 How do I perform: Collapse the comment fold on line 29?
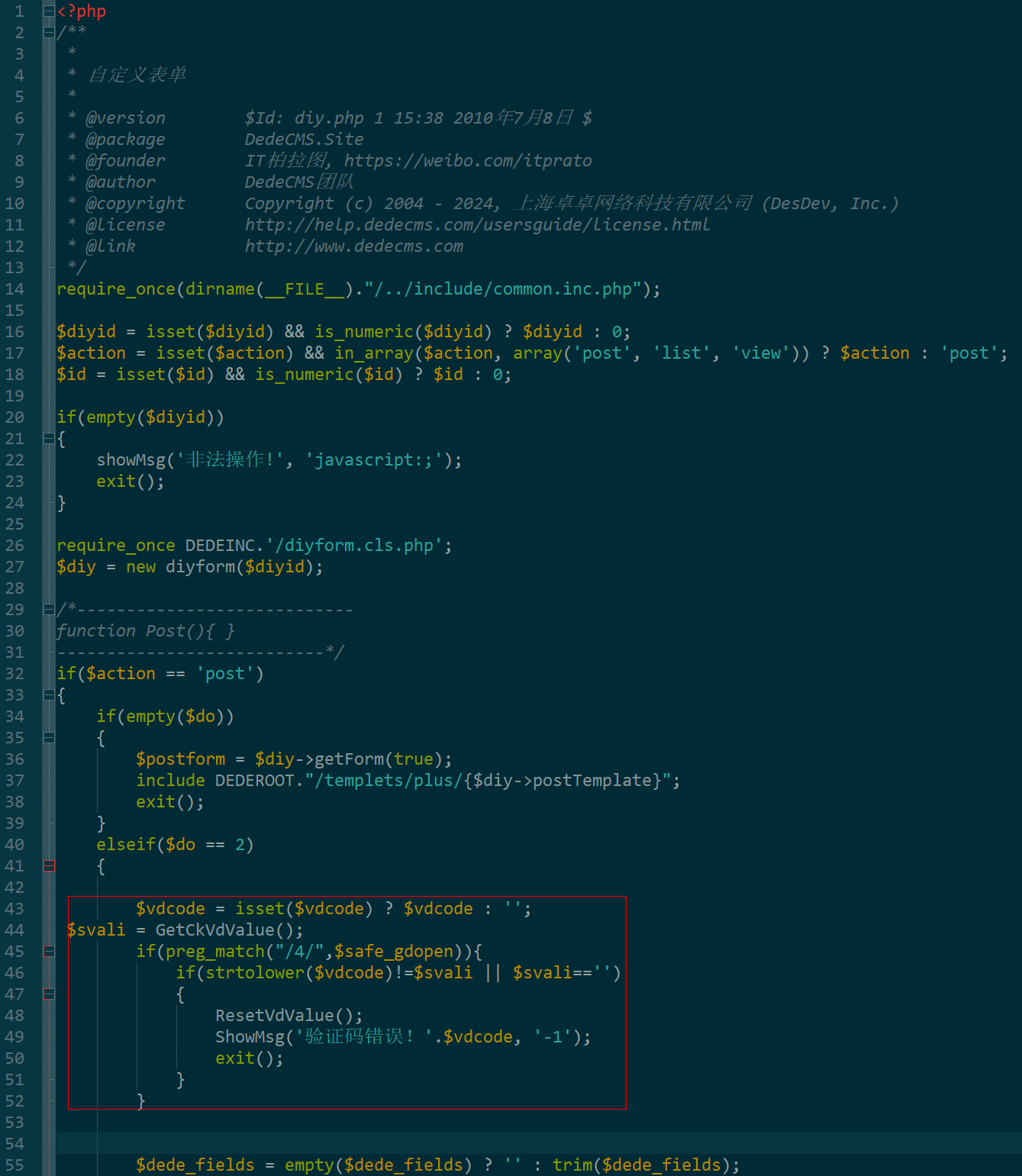click(49, 610)
